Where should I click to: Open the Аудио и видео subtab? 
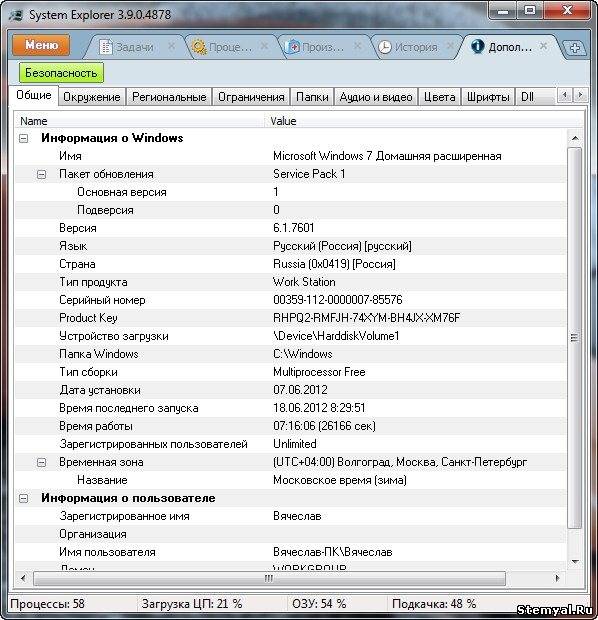pos(376,97)
